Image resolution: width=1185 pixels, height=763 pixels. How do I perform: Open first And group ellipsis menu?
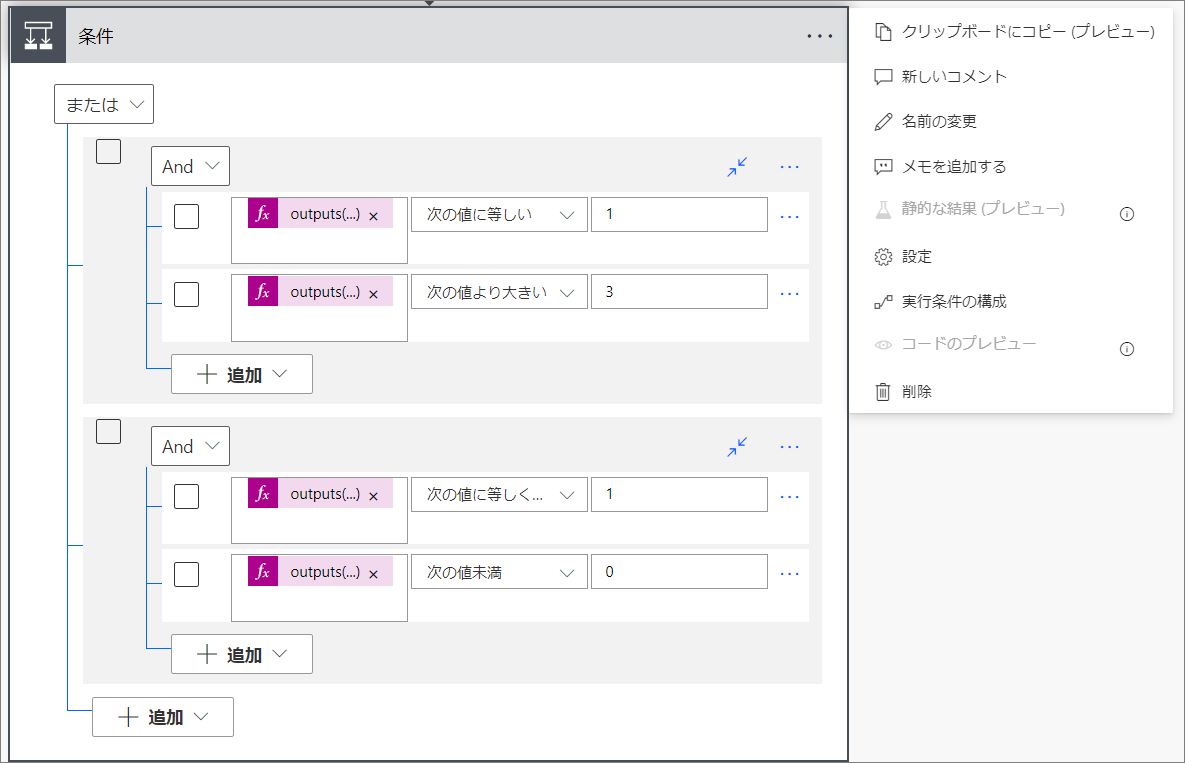tap(790, 166)
